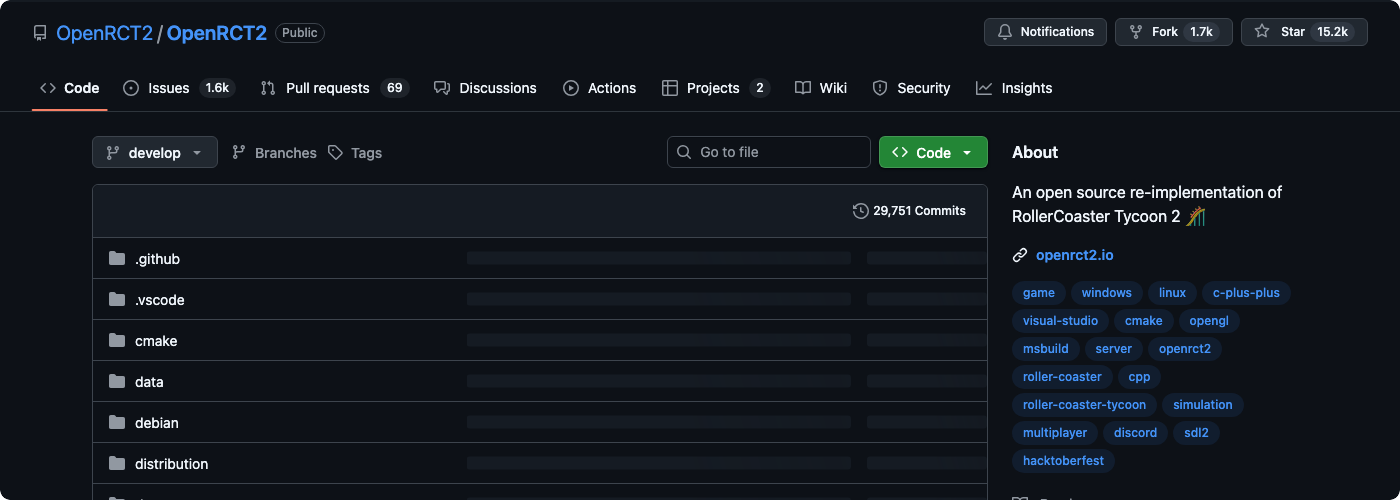
Task: Open the commit history clock icon
Action: [x=860, y=211]
